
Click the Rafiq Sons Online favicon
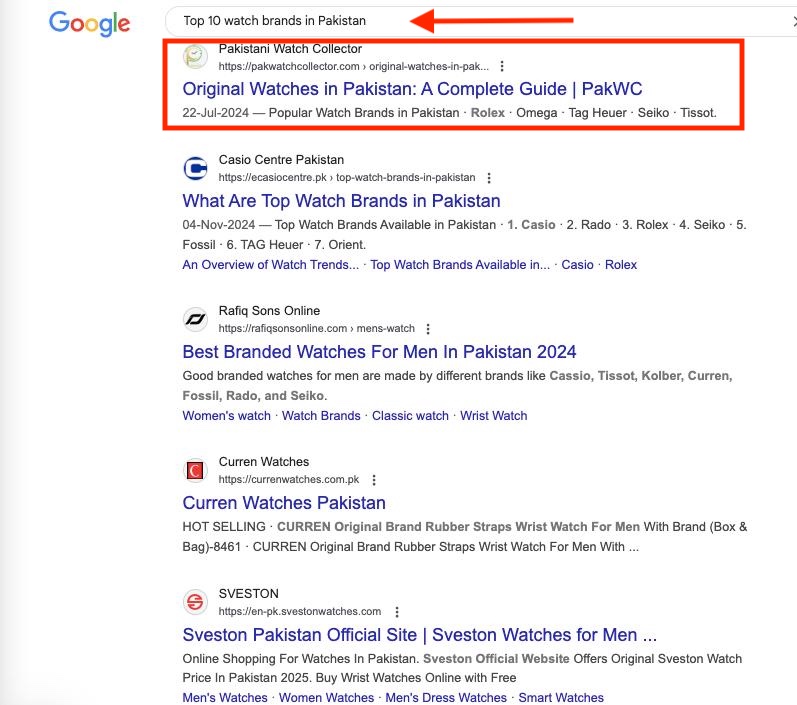click(x=195, y=319)
